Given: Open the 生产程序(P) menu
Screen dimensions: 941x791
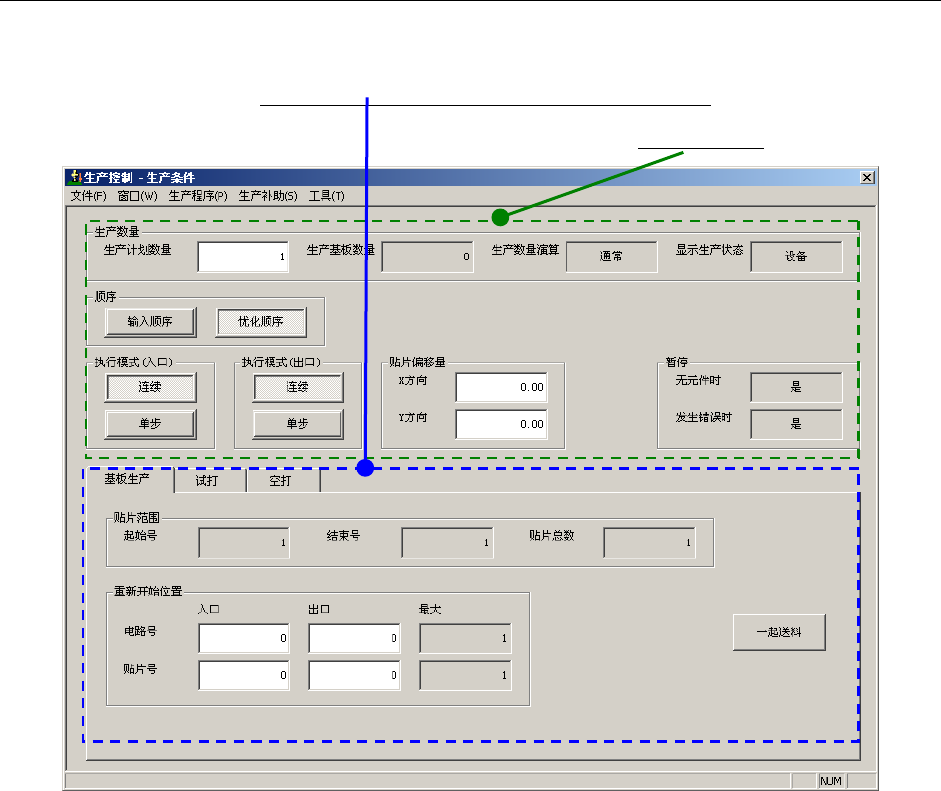Looking at the screenshot, I should pyautogui.click(x=198, y=196).
